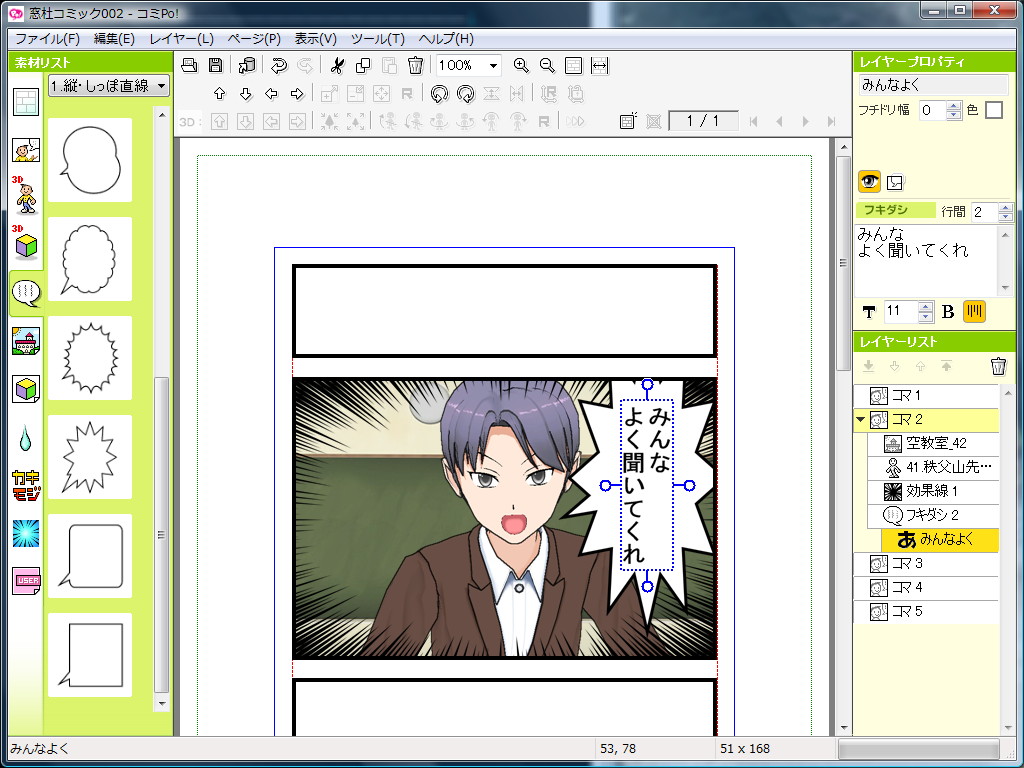Open the ファイル(F) menu
1024x768 pixels.
pos(47,39)
